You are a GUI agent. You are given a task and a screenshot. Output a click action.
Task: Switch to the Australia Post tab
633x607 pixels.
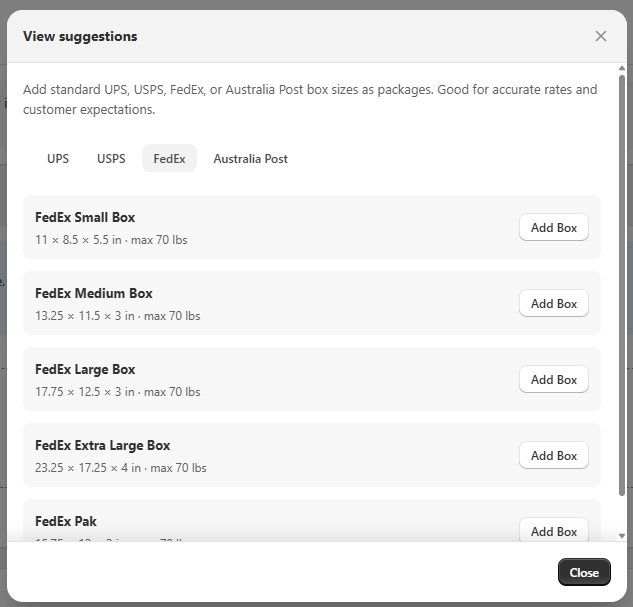pos(250,159)
